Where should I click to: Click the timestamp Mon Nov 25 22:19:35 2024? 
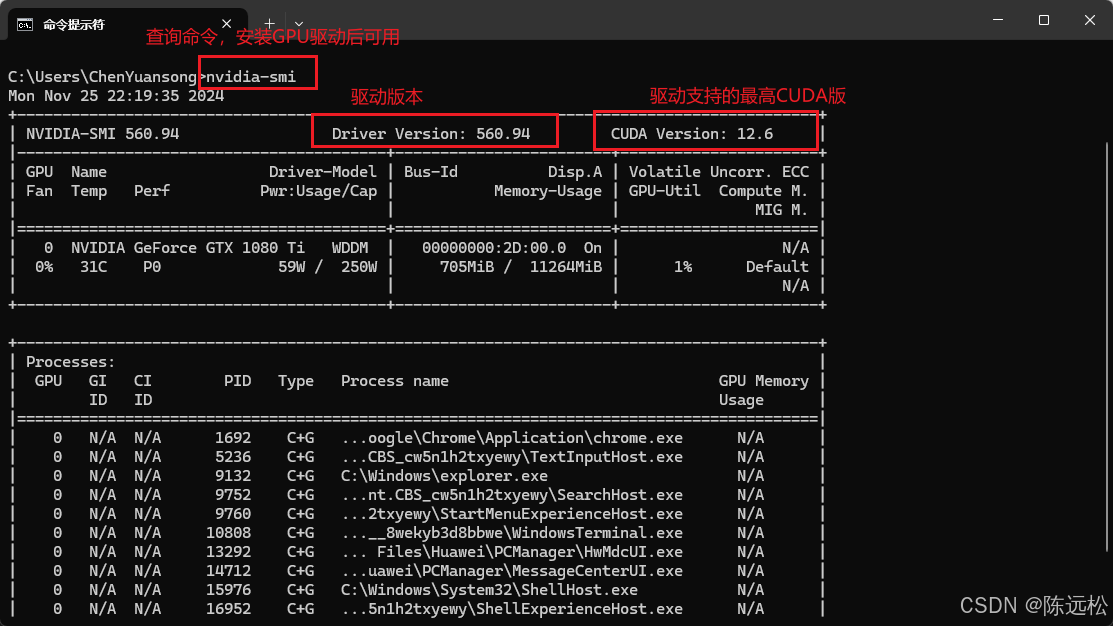(x=116, y=96)
